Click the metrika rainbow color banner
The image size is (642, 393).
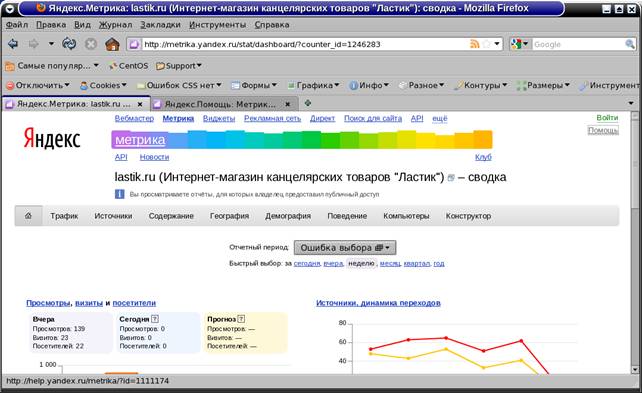coord(302,140)
